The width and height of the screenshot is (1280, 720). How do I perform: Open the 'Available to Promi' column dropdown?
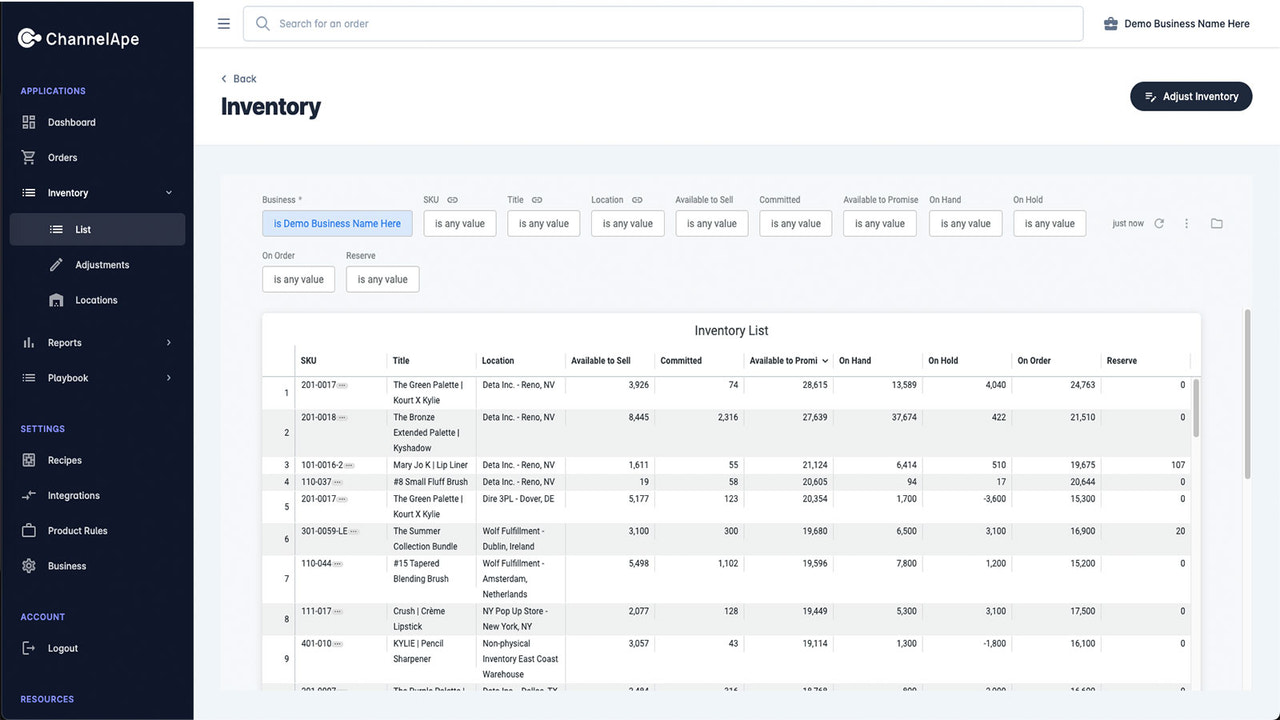coord(827,360)
